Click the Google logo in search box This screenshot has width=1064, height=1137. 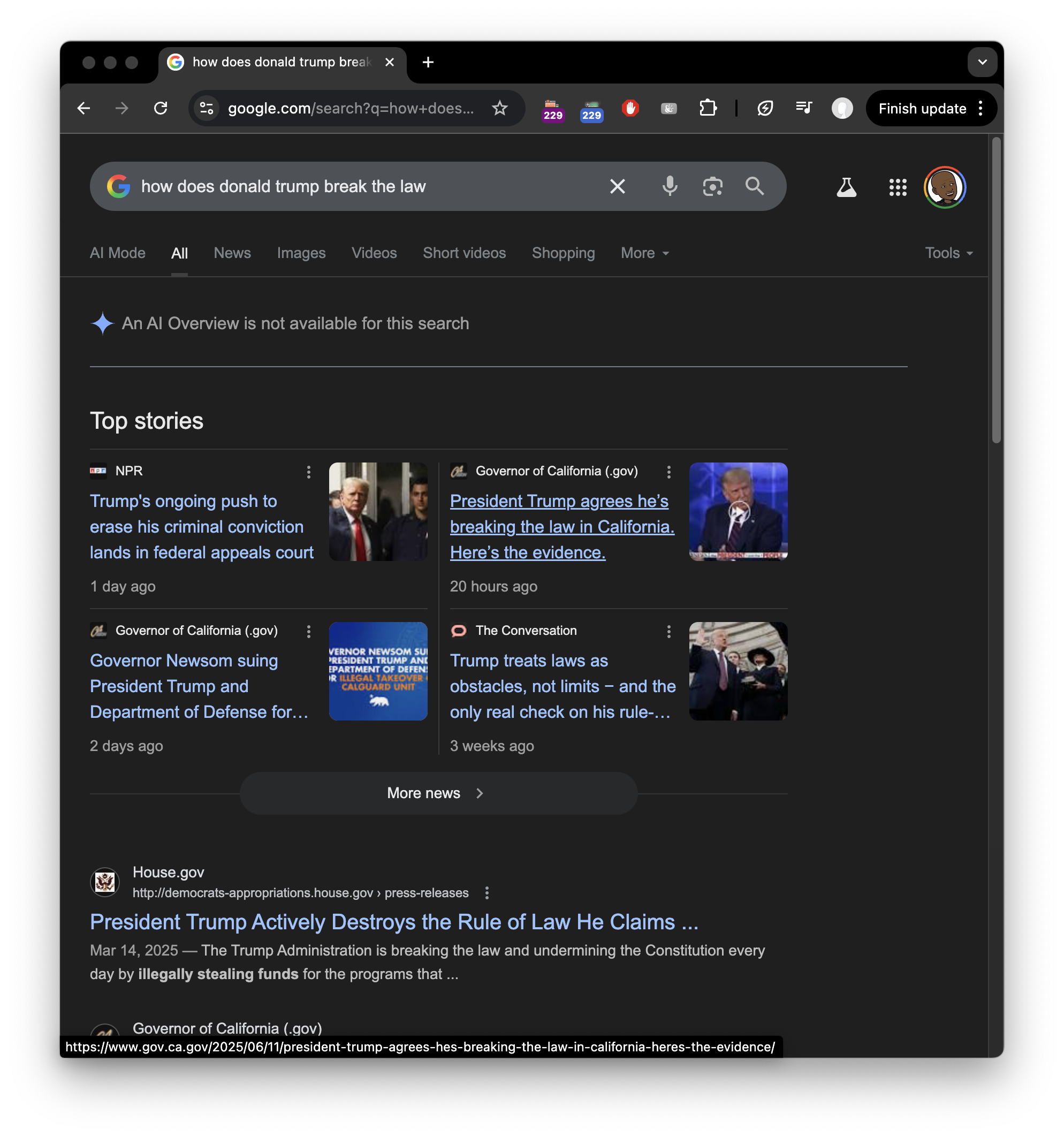click(x=118, y=186)
